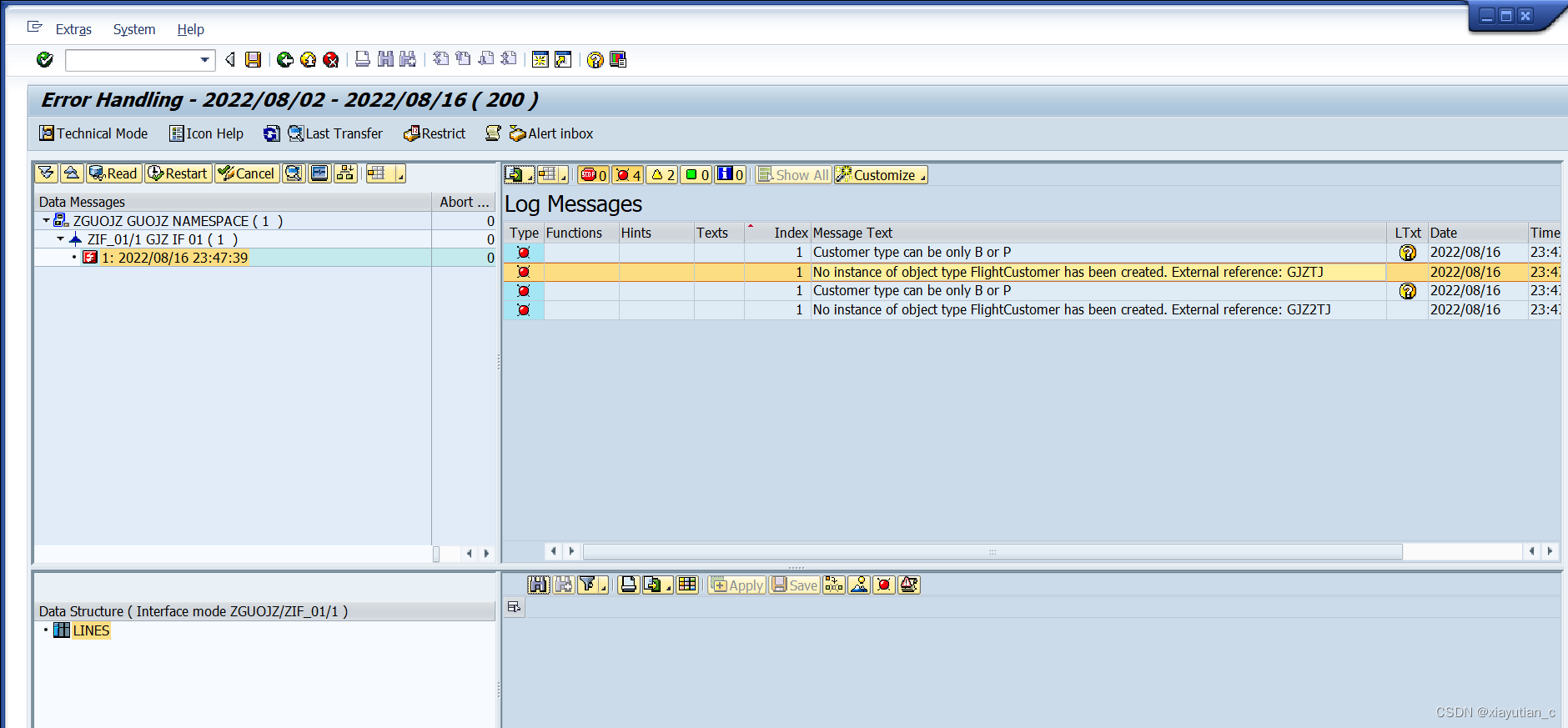Switch to Technical Mode
The height and width of the screenshot is (728, 1568).
[x=94, y=133]
